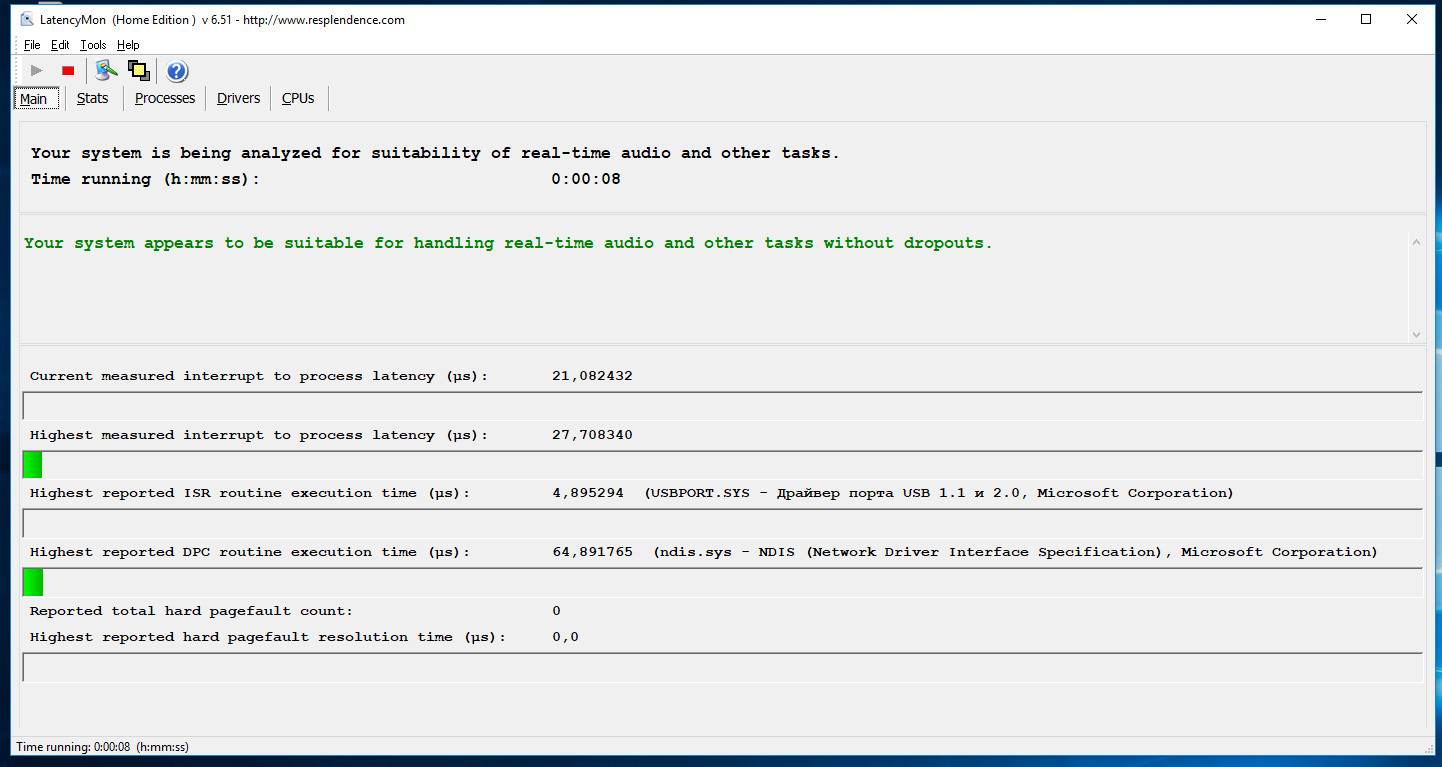Click the LatencyMon app icon in the title bar
Viewport: 1442px width, 767px height.
[28, 19]
